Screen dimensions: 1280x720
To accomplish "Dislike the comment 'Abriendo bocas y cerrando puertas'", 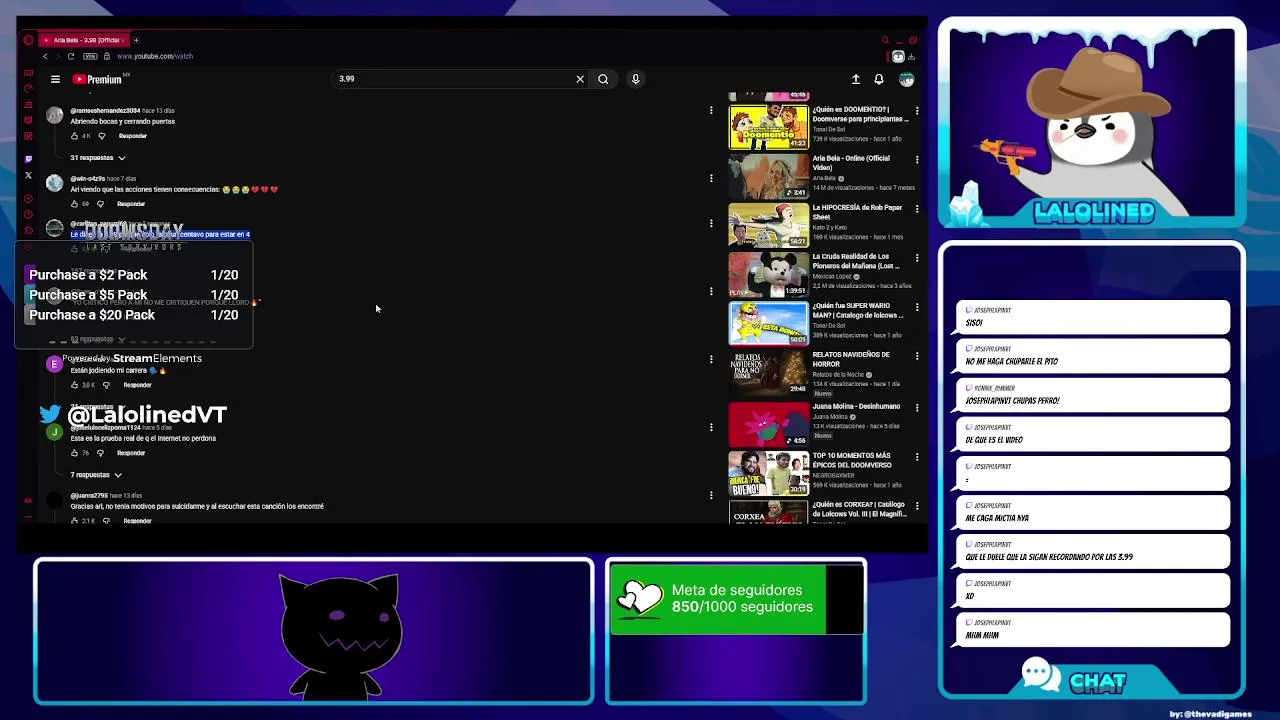I will (x=101, y=136).
